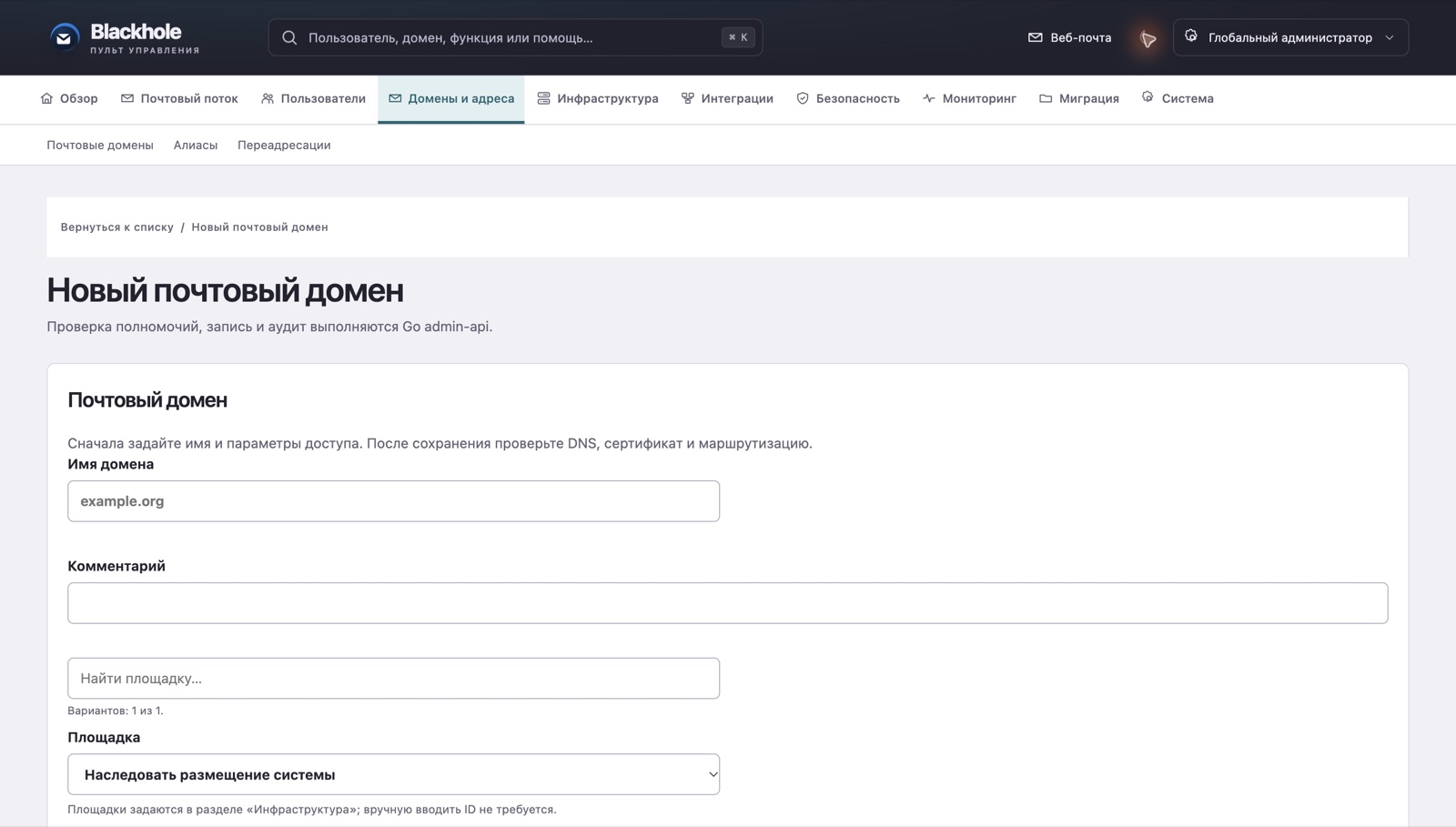The height and width of the screenshot is (827, 1456).
Task: Click the instruction starting 'Сначала задайте имя'
Action: point(440,443)
